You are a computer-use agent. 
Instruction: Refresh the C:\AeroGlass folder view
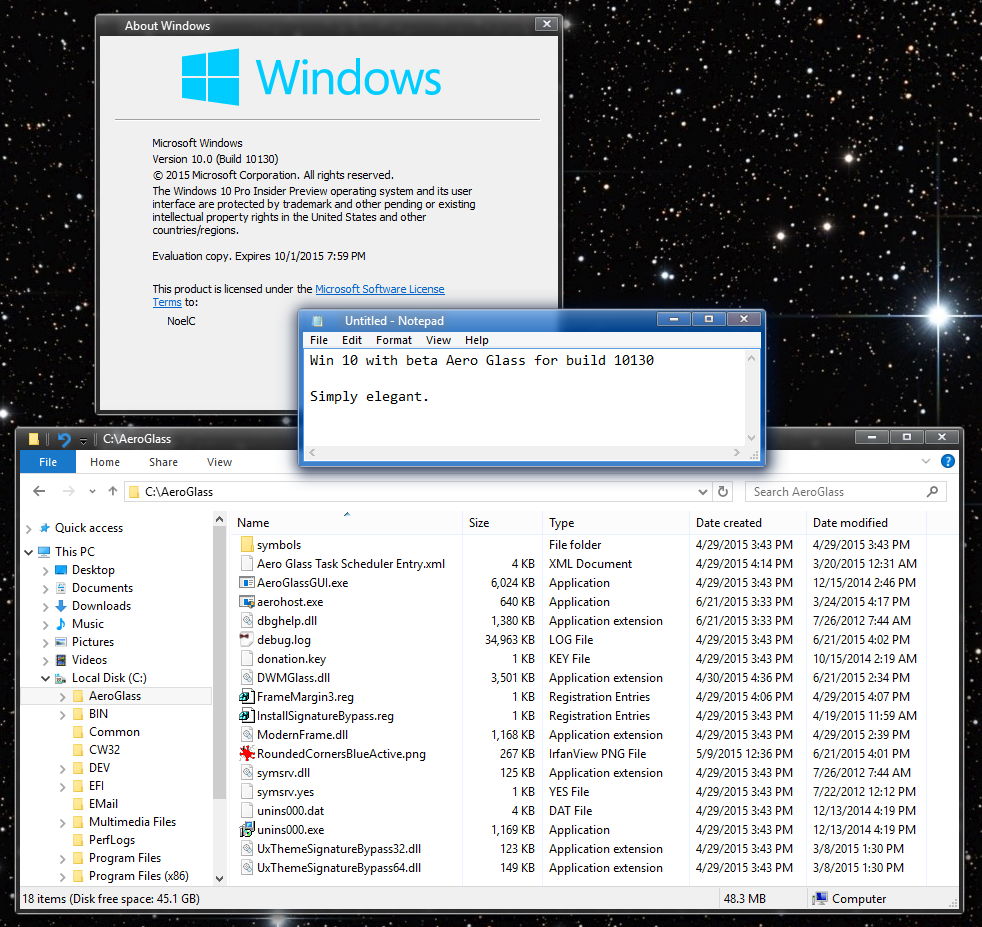tap(723, 492)
